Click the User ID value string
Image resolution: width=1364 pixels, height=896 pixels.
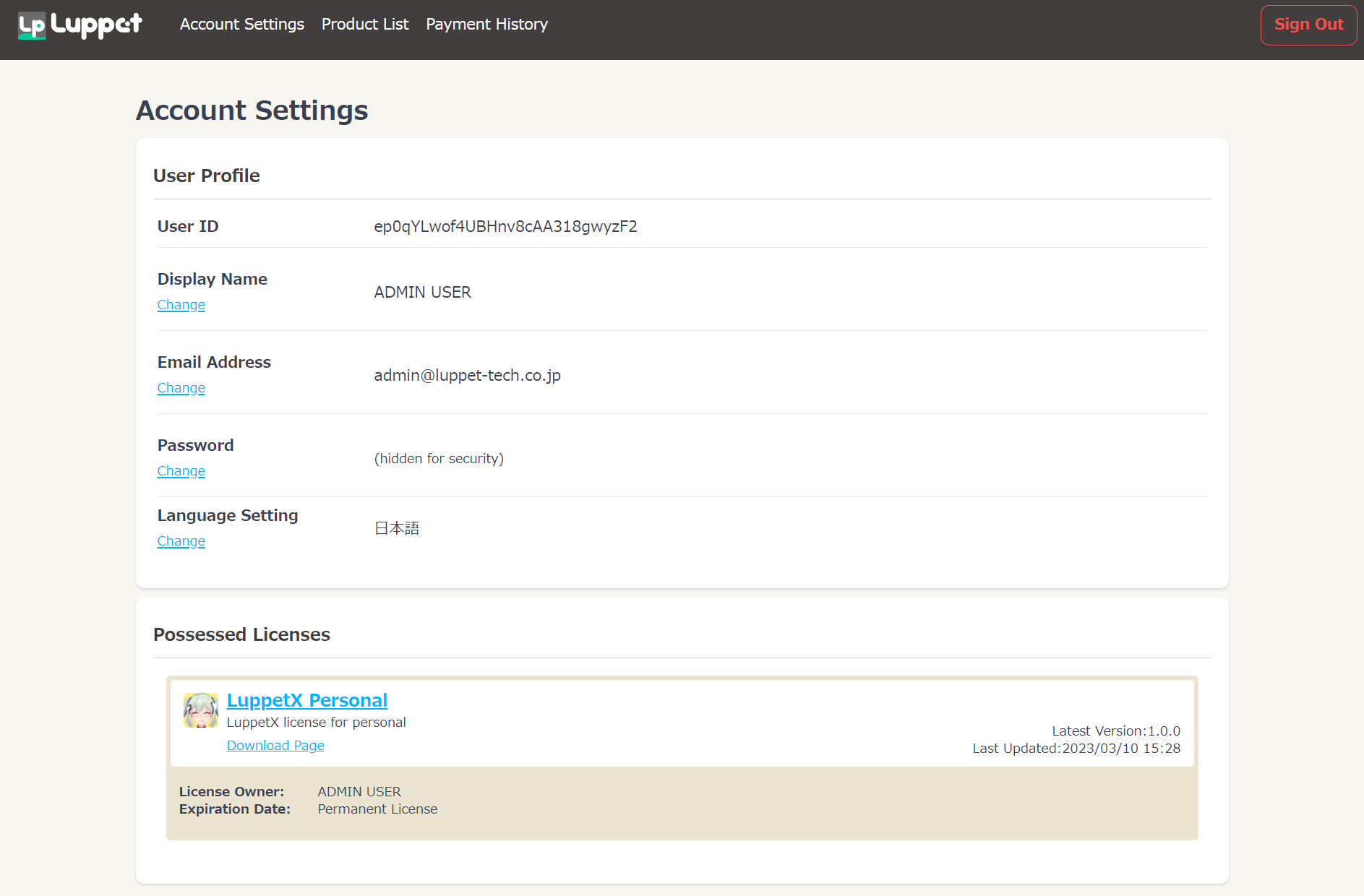click(x=505, y=226)
